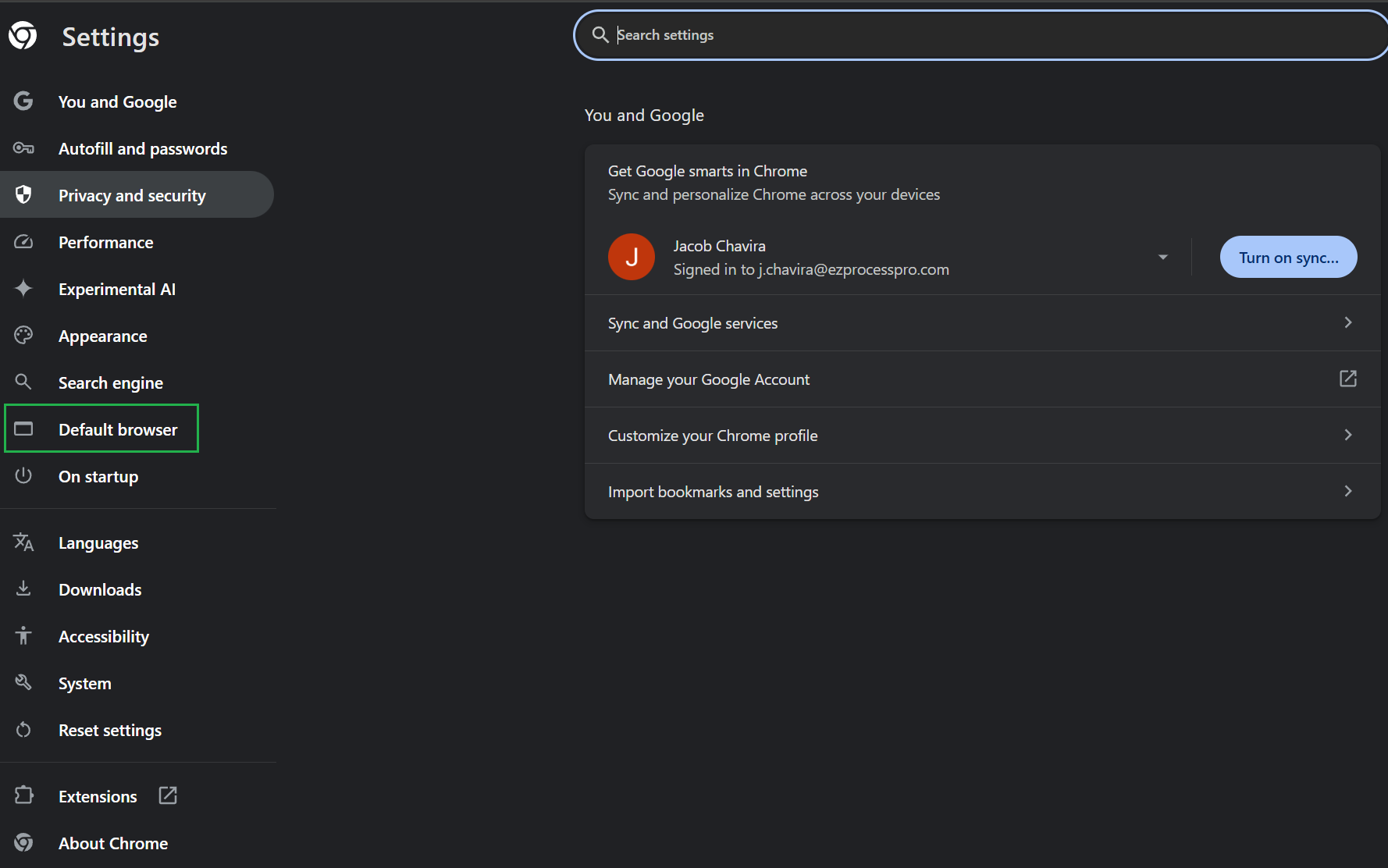The width and height of the screenshot is (1388, 868).
Task: Expand the account dropdown arrow beside Jacob Chavira
Action: click(x=1163, y=257)
